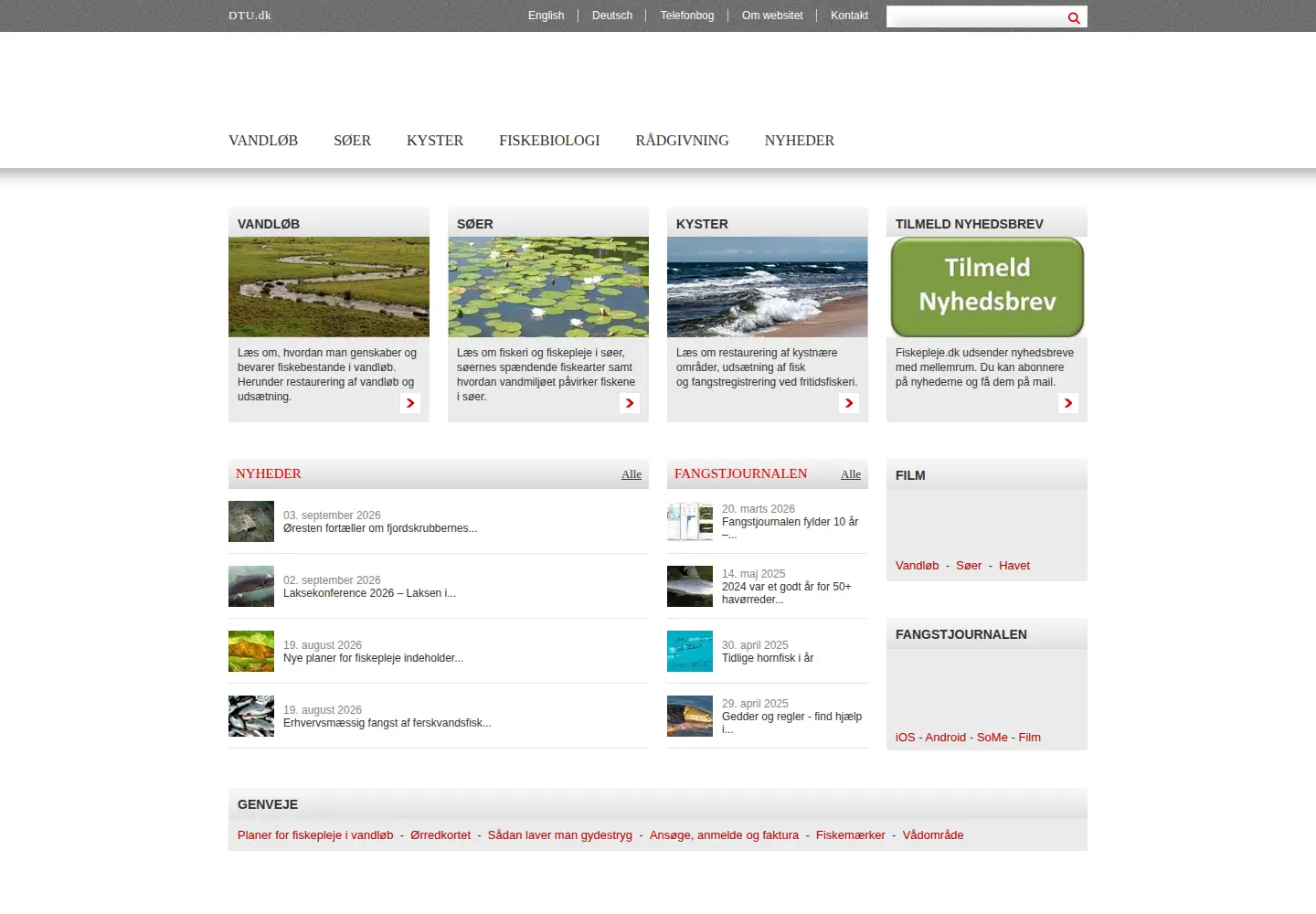This screenshot has width=1316, height=914.
Task: Open news 'Erhvervsmæssig fangst af ferskvandsfisk...'
Action: (x=387, y=723)
